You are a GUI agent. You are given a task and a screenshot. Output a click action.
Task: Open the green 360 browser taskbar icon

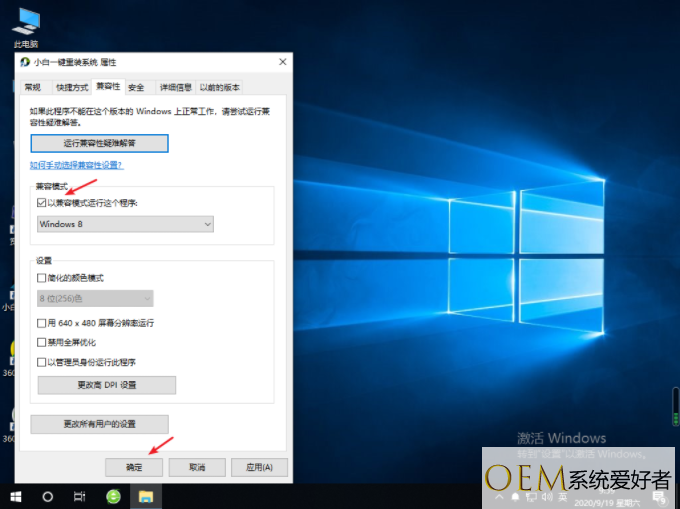114,496
